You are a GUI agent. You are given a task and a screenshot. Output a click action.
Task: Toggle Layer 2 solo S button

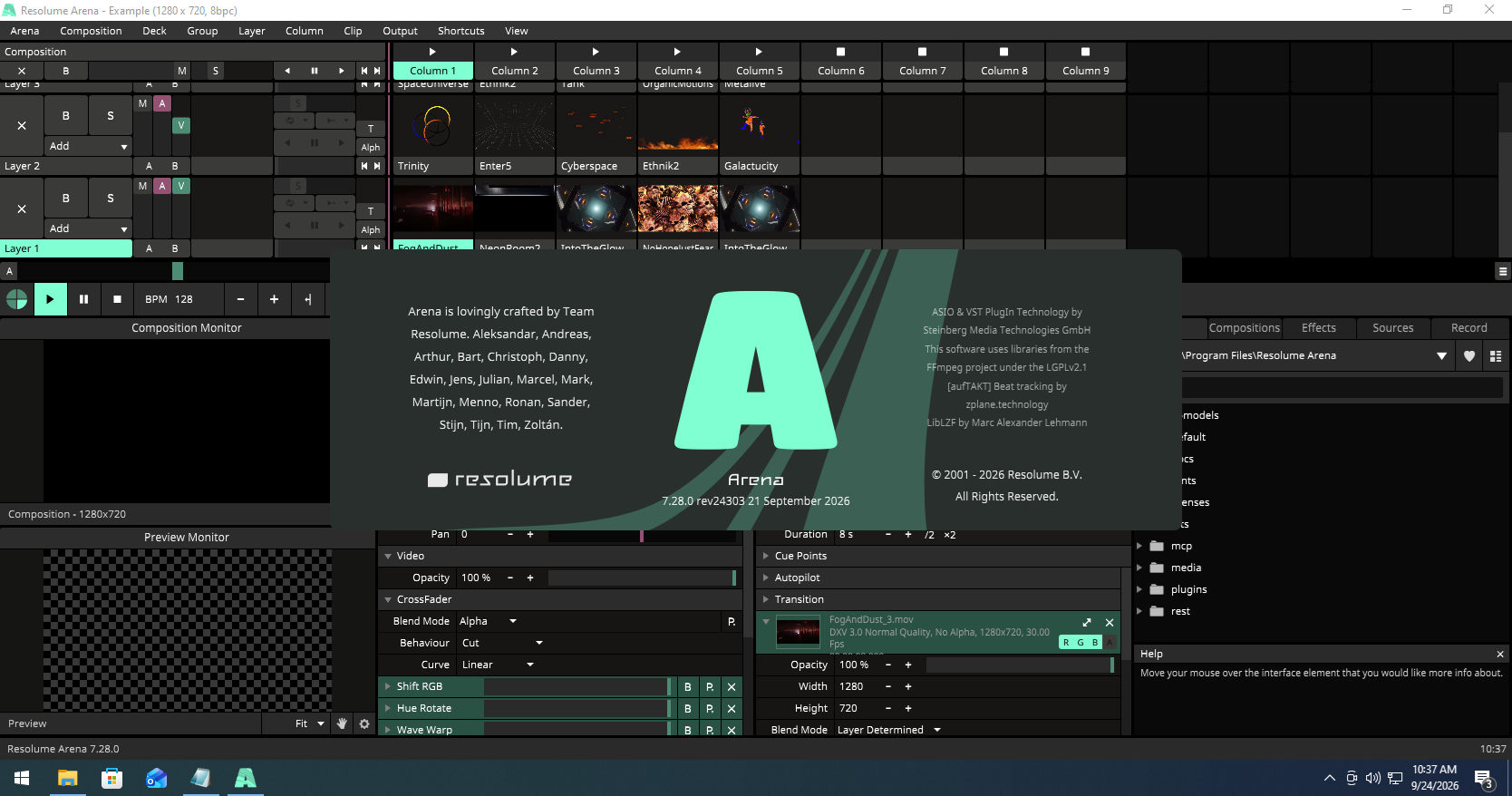(111, 116)
